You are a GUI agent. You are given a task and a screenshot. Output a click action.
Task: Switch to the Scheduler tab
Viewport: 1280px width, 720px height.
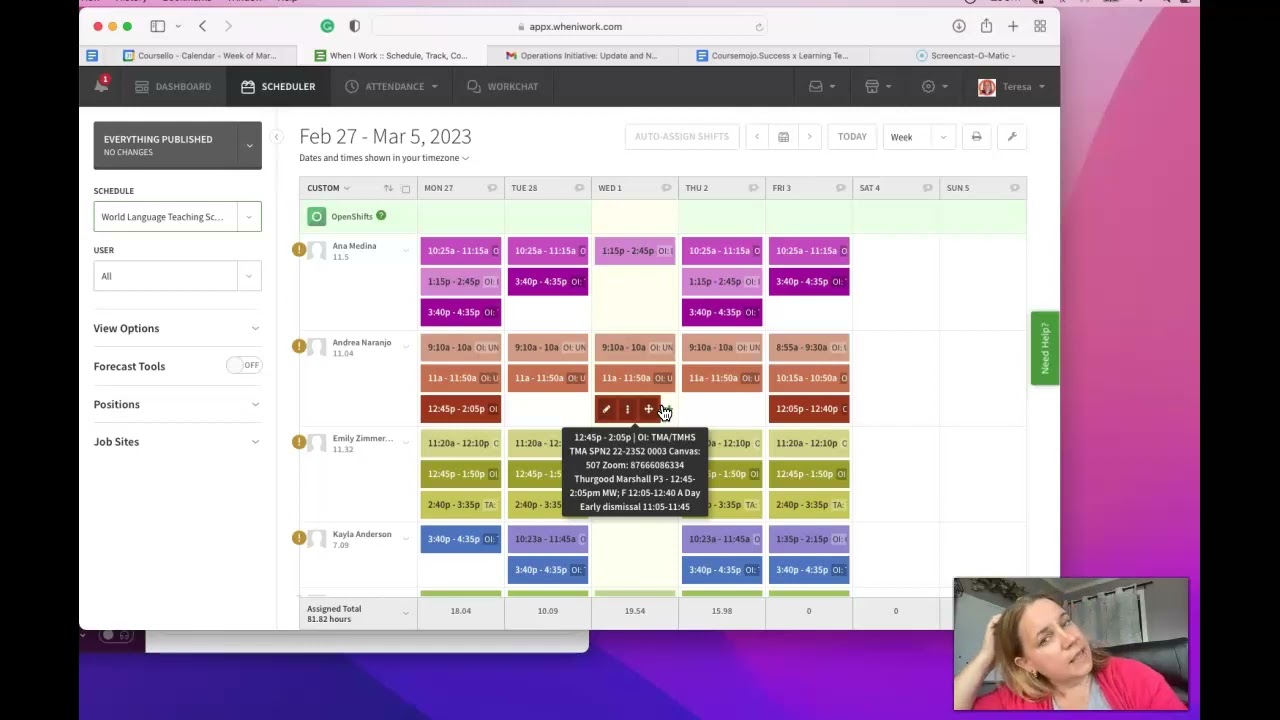point(278,86)
